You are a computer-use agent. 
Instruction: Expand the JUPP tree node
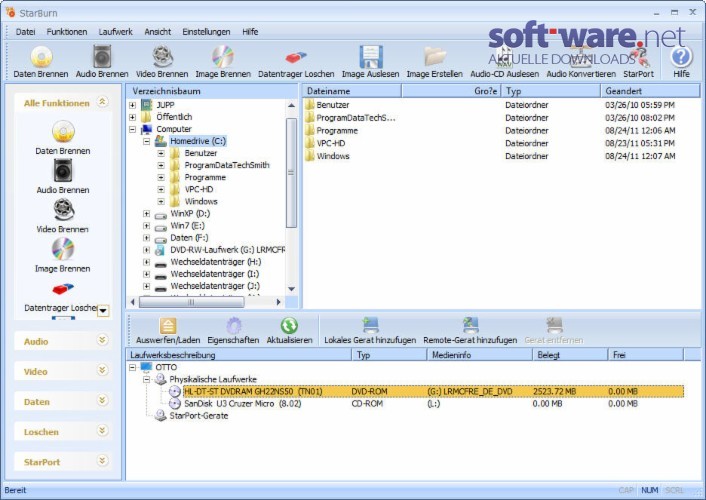[132, 105]
